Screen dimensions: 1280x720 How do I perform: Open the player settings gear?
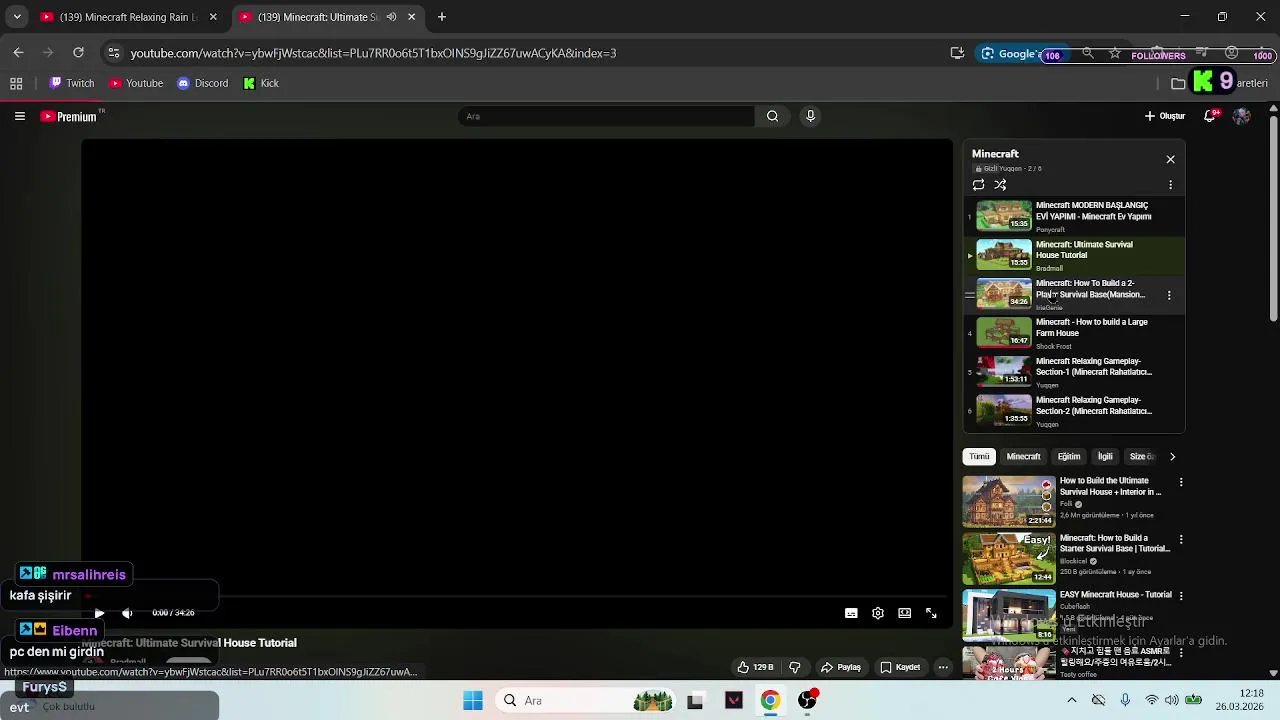tap(878, 613)
